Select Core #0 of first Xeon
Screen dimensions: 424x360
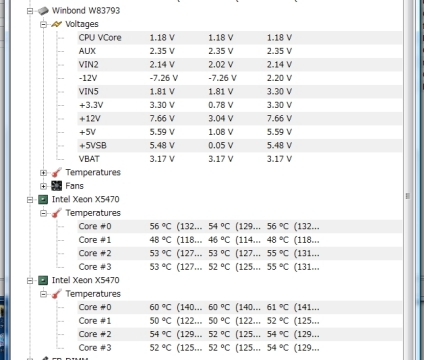pyautogui.click(x=239, y=226)
